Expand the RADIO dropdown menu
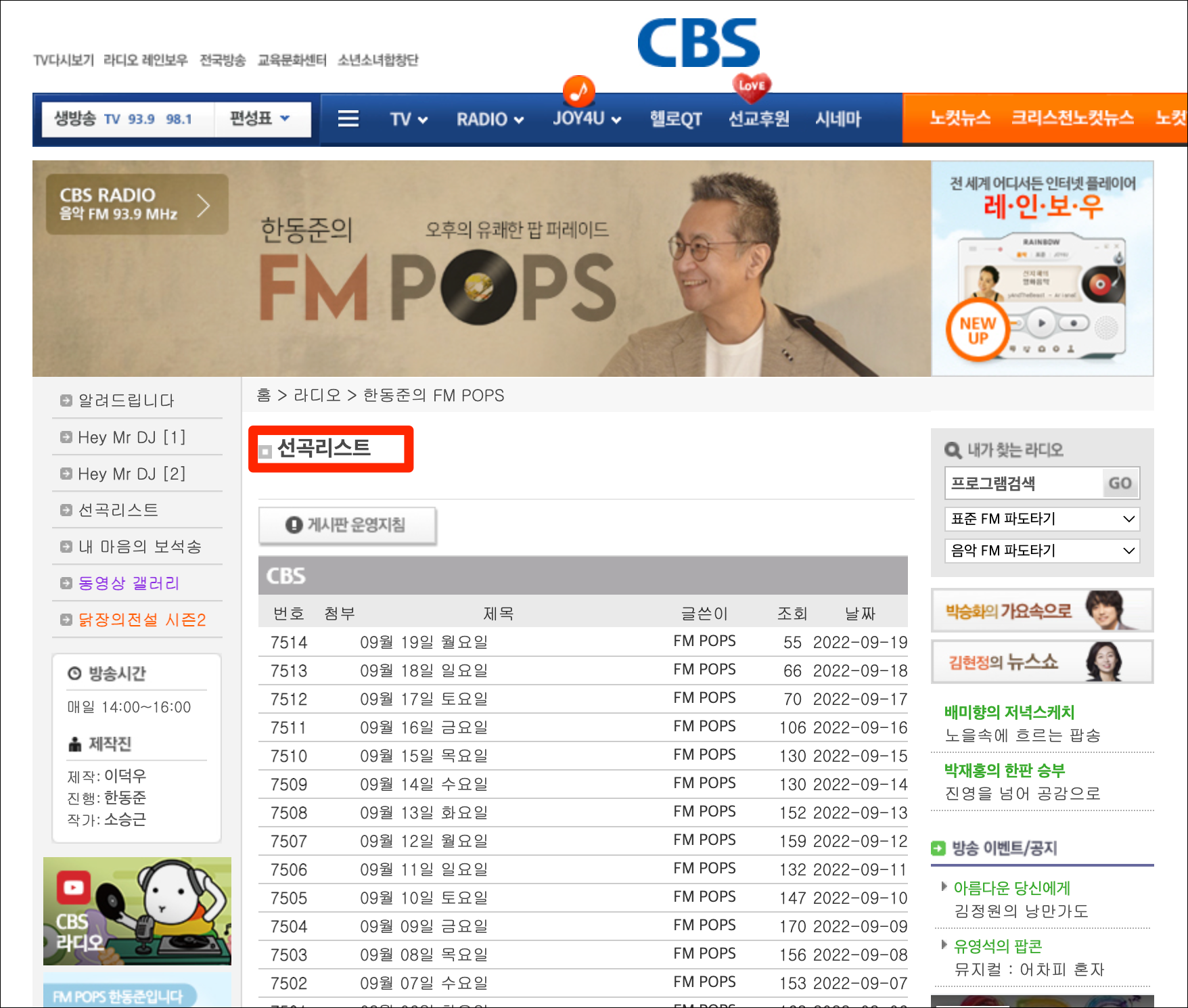 click(490, 120)
